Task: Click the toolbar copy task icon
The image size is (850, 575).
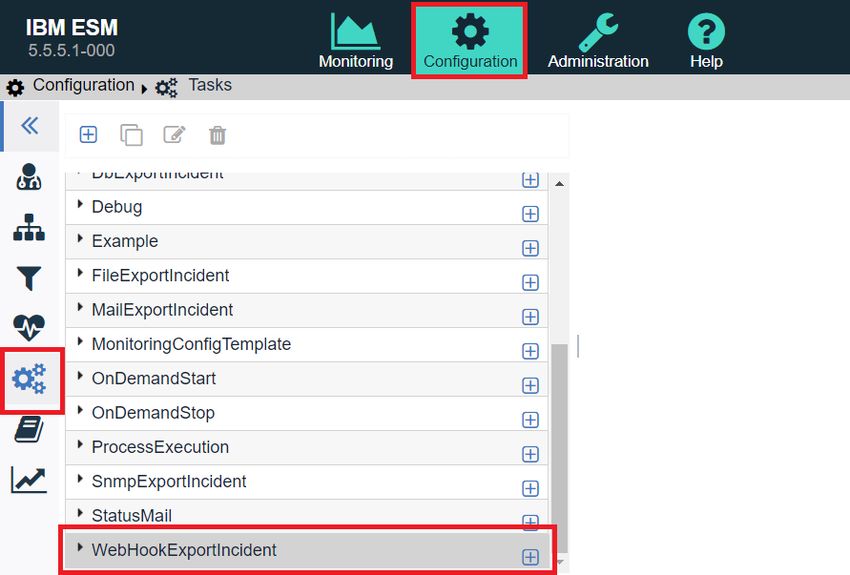Action: 131,135
